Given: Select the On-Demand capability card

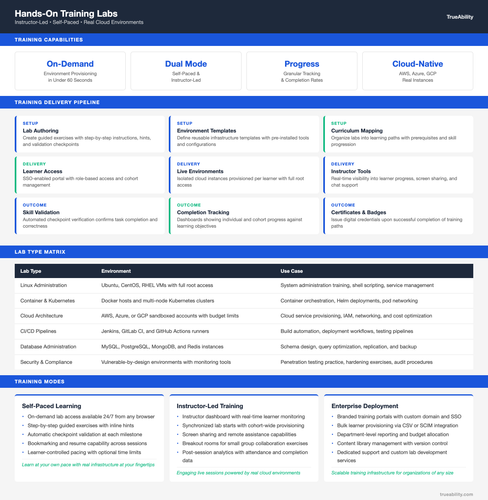Looking at the screenshot, I should pyautogui.click(x=70, y=71).
